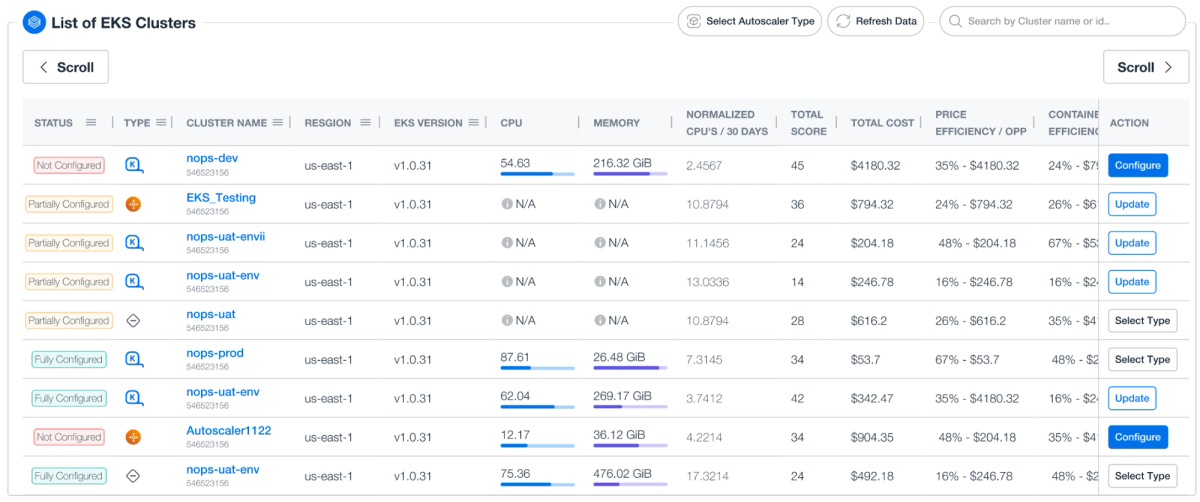Open the EKS_Testing cluster link
The width and height of the screenshot is (1200, 502).
pos(221,198)
